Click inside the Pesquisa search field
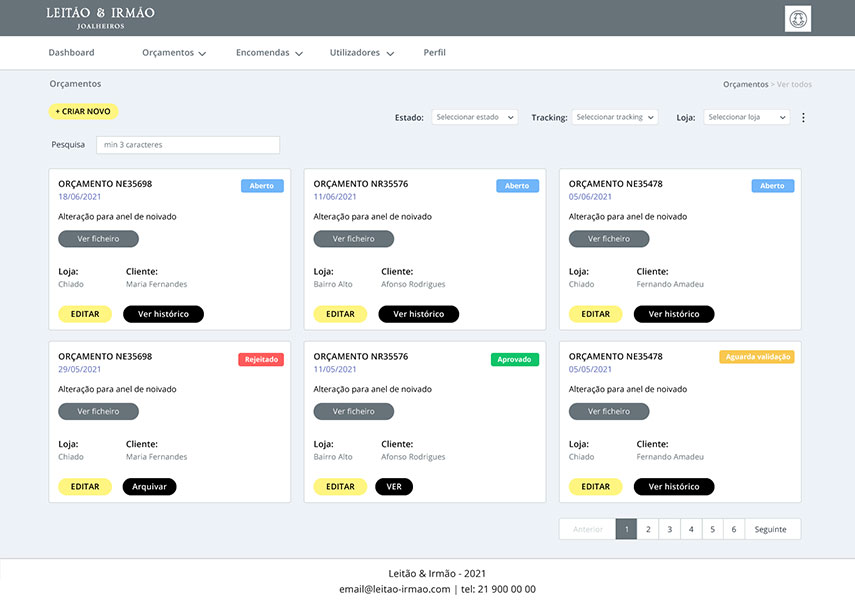Image resolution: width=855 pixels, height=600 pixels. (x=187, y=144)
